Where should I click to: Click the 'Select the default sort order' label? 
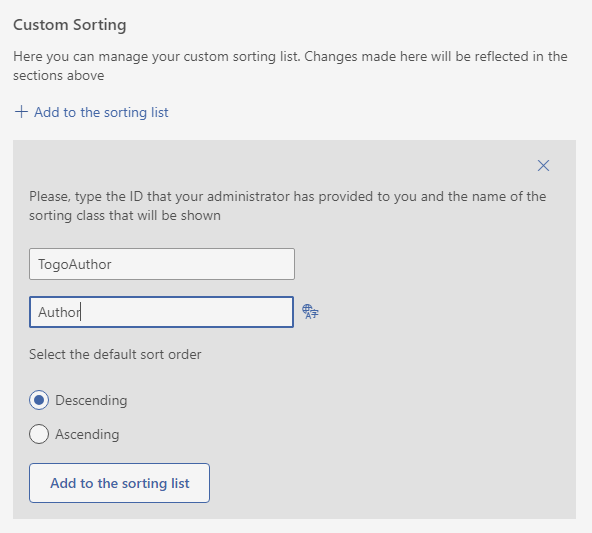115,354
